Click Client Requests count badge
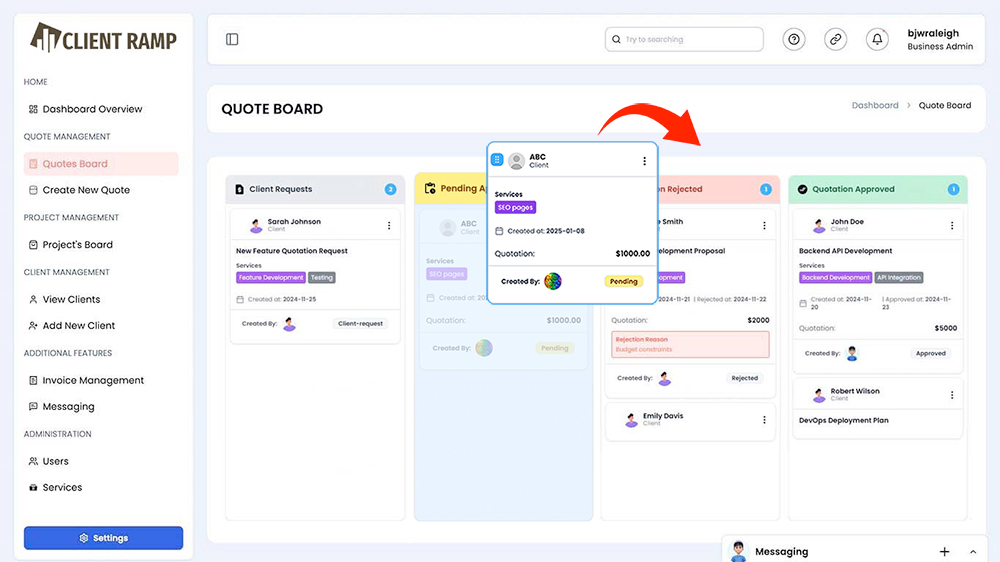 pos(390,189)
